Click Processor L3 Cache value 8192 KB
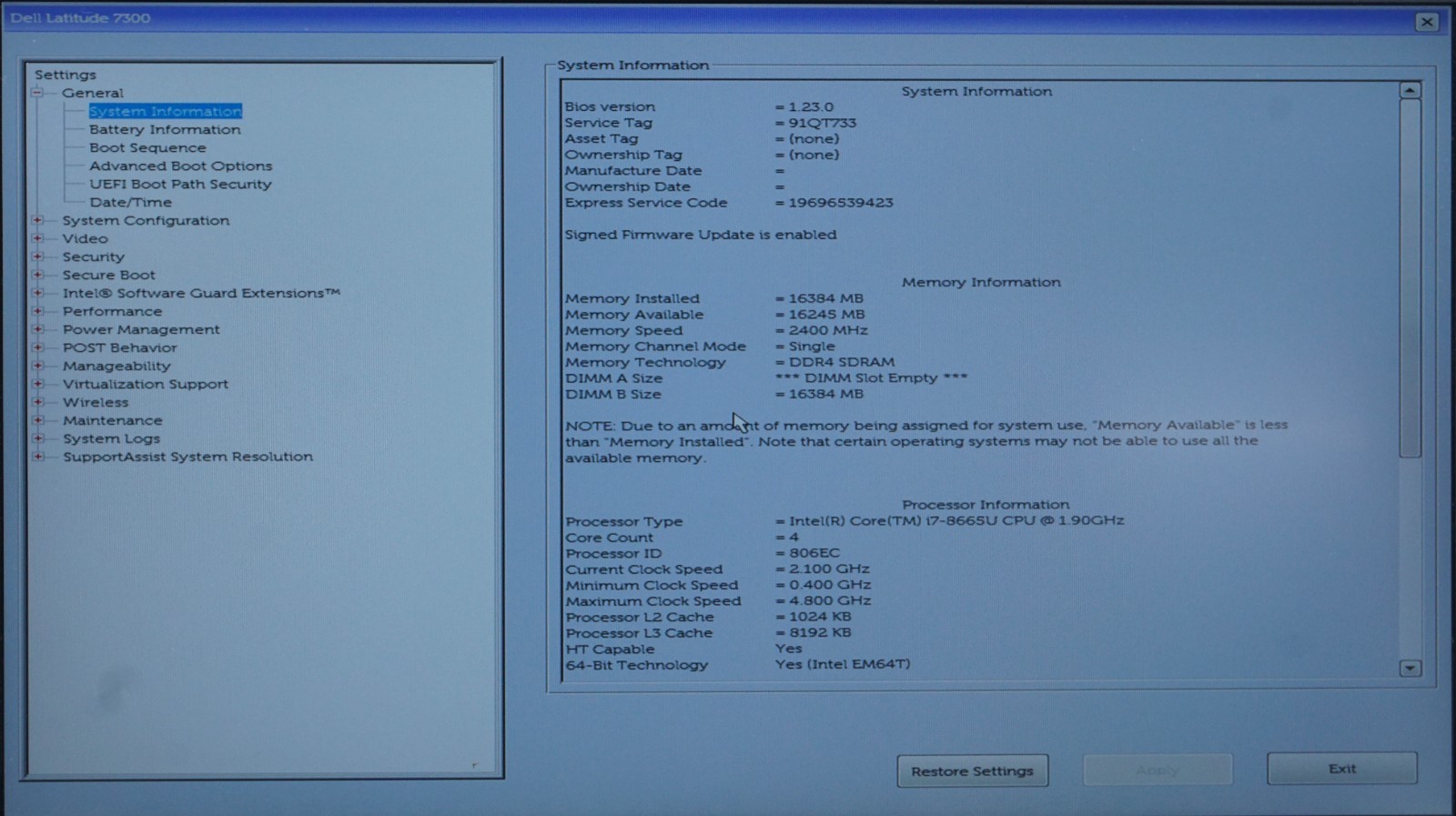This screenshot has height=816, width=1456. click(820, 632)
